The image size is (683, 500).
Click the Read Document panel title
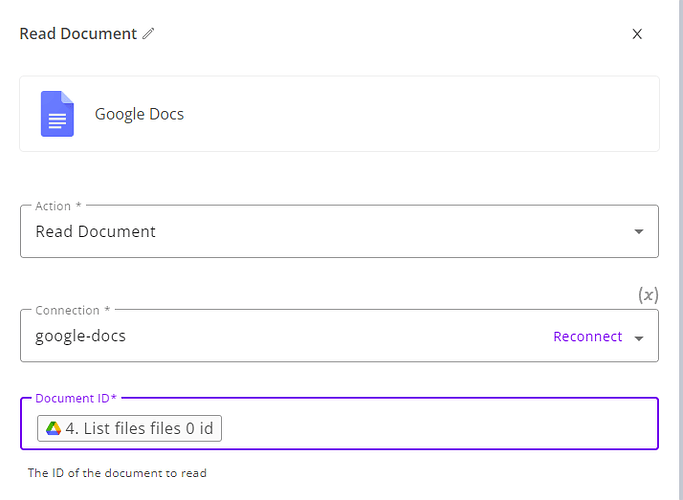pyautogui.click(x=78, y=34)
